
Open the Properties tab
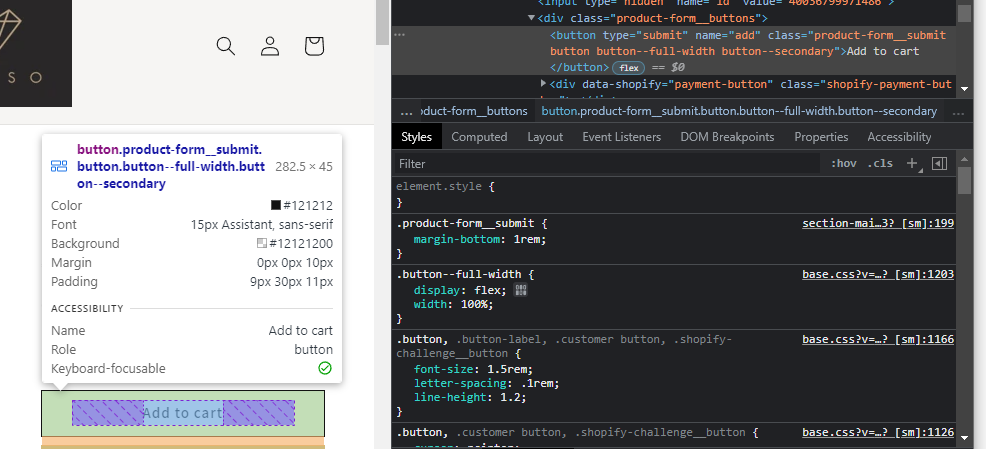click(x=821, y=136)
